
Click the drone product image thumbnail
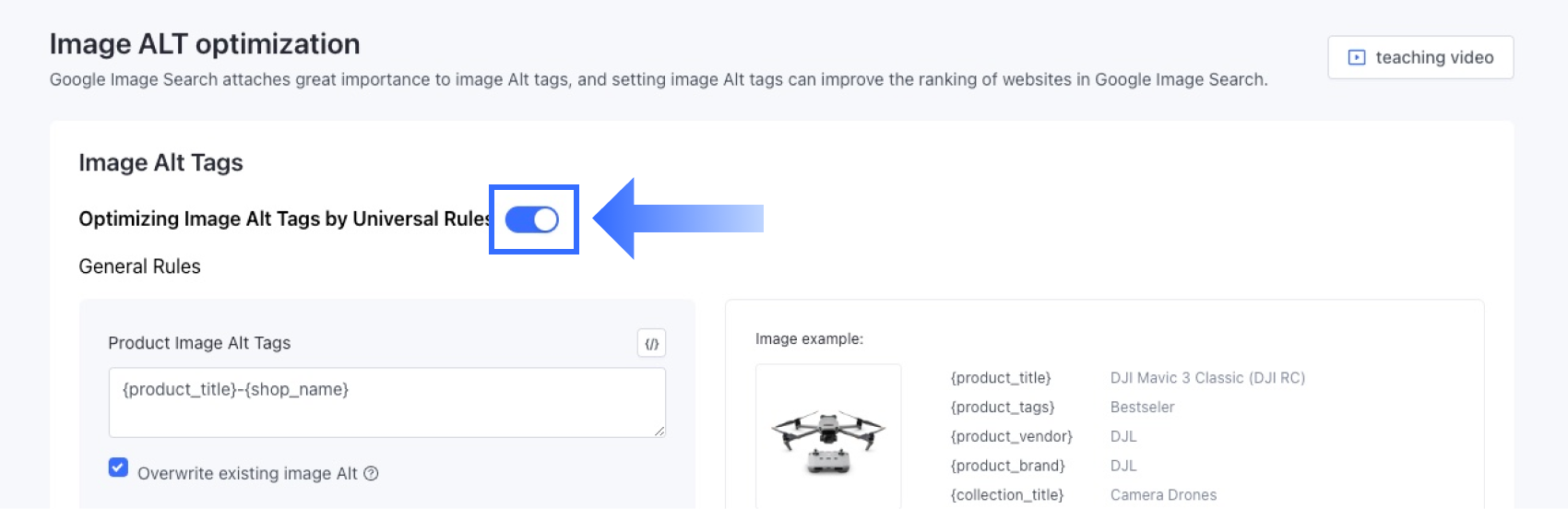tap(828, 436)
